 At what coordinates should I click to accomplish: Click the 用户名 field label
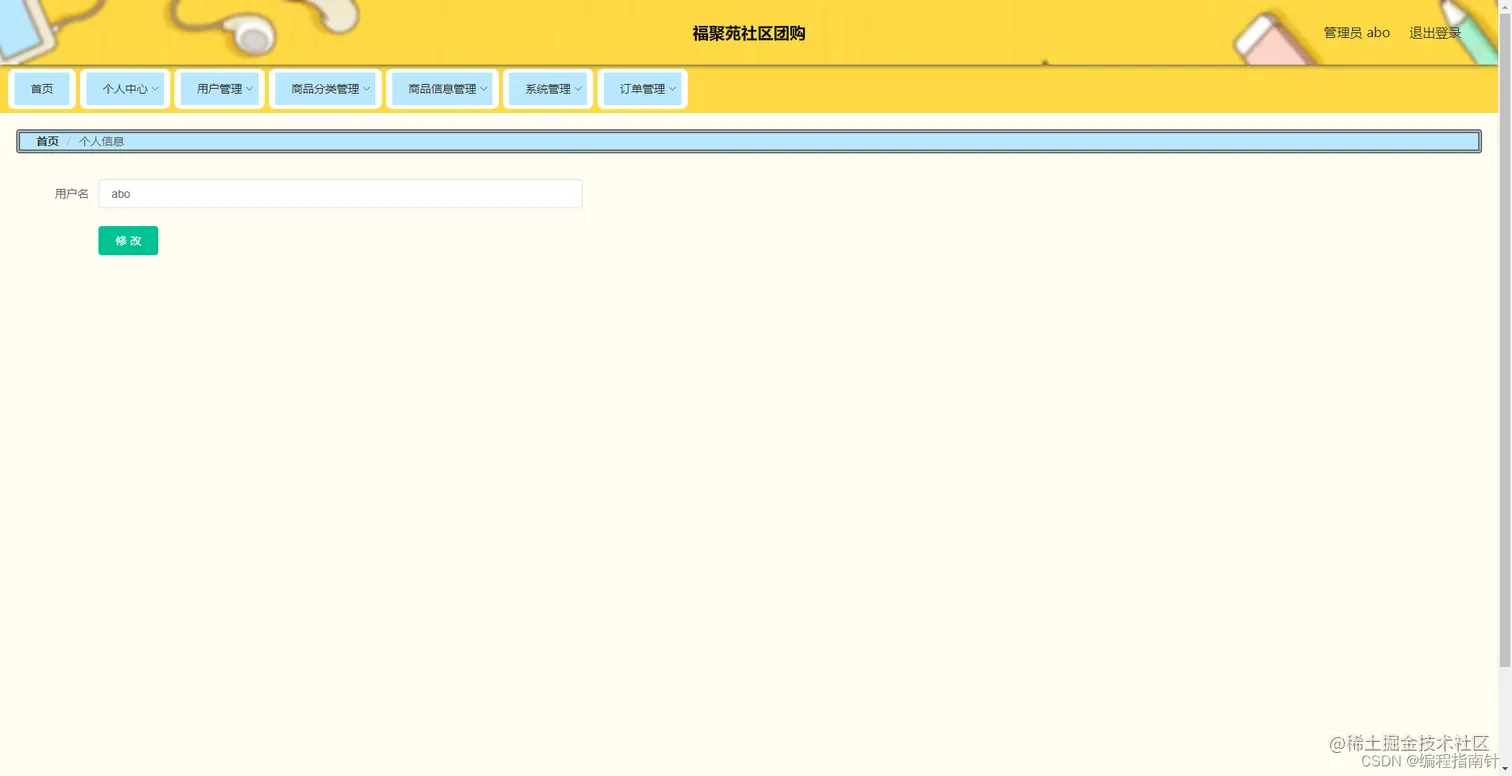[x=71, y=194]
